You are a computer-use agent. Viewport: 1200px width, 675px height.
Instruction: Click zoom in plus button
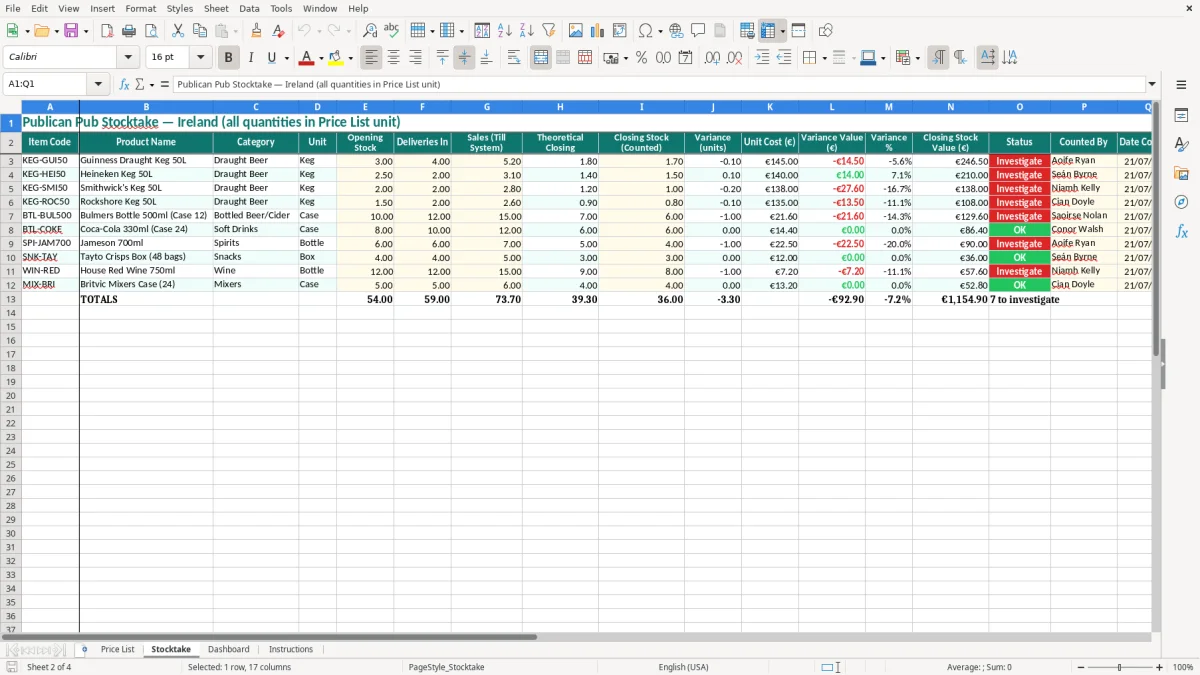click(x=1160, y=667)
